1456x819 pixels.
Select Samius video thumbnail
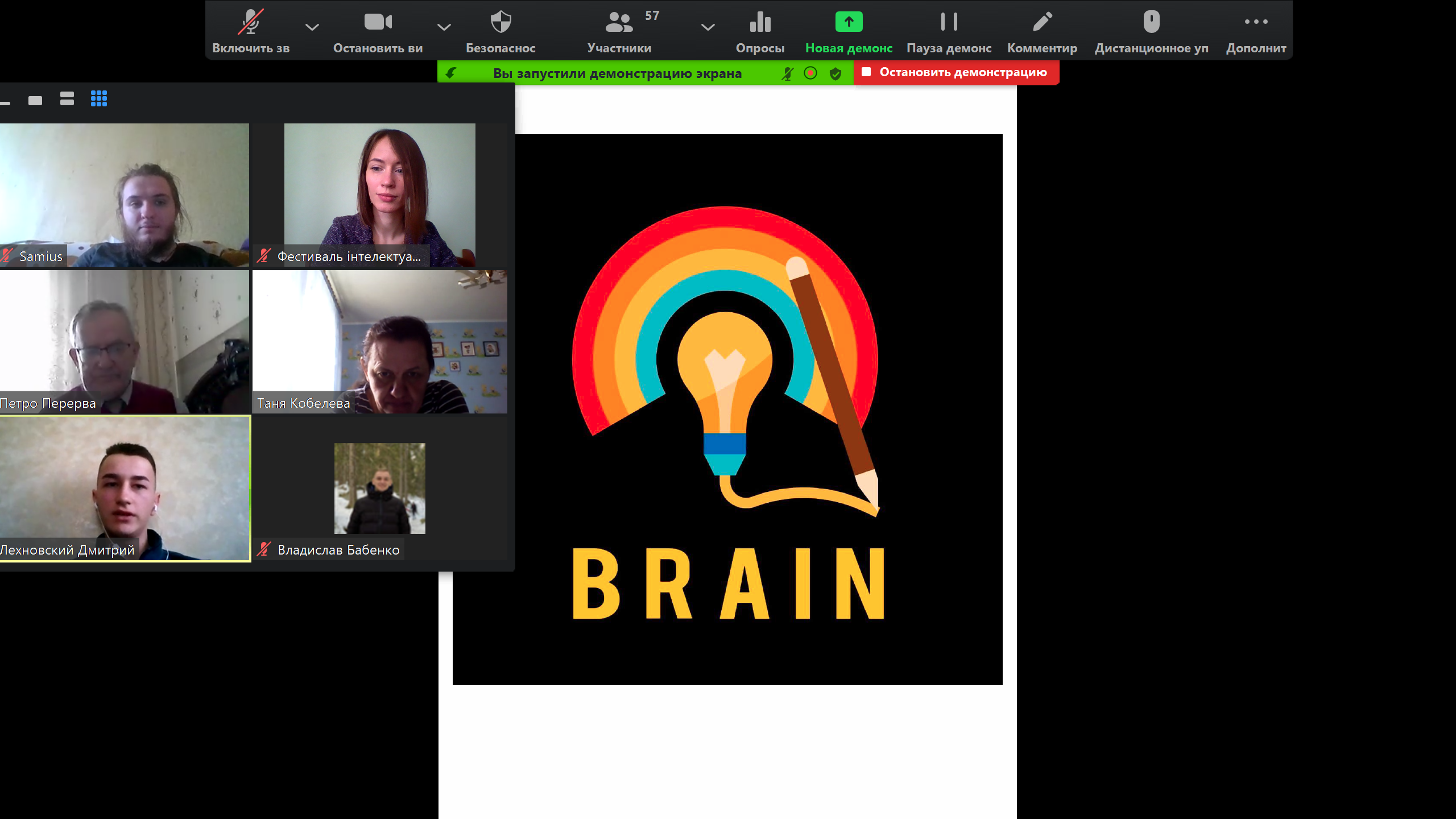pyautogui.click(x=125, y=195)
